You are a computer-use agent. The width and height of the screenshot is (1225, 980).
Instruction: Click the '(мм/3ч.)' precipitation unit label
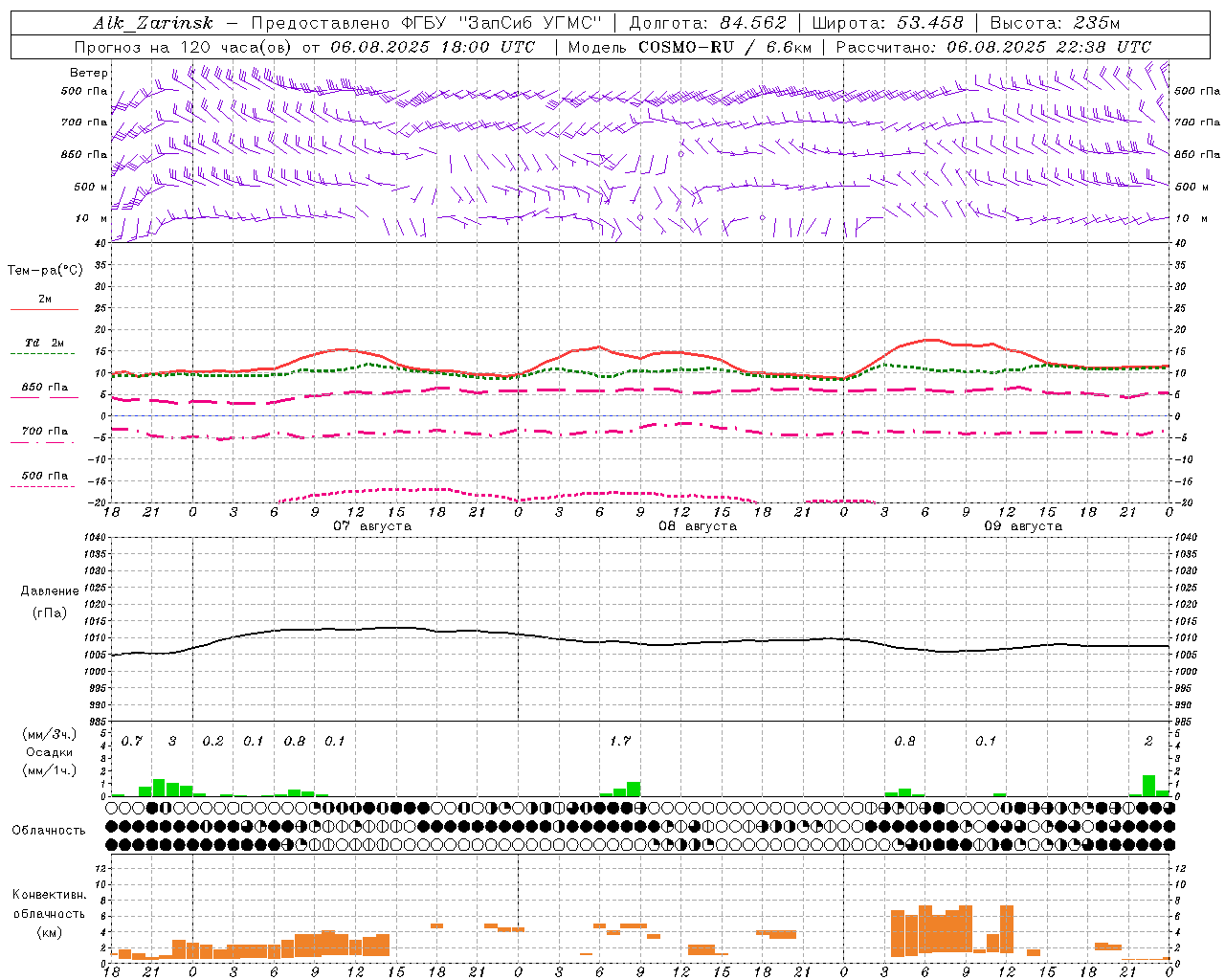tap(48, 734)
